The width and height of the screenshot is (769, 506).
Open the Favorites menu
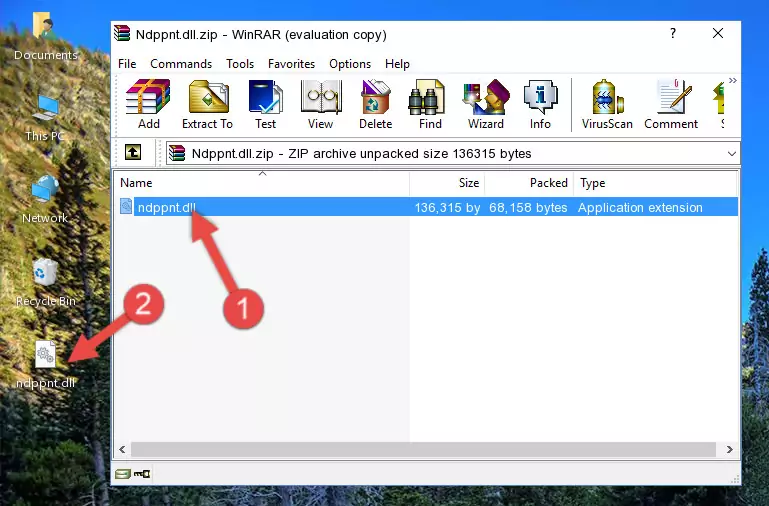[x=291, y=64]
